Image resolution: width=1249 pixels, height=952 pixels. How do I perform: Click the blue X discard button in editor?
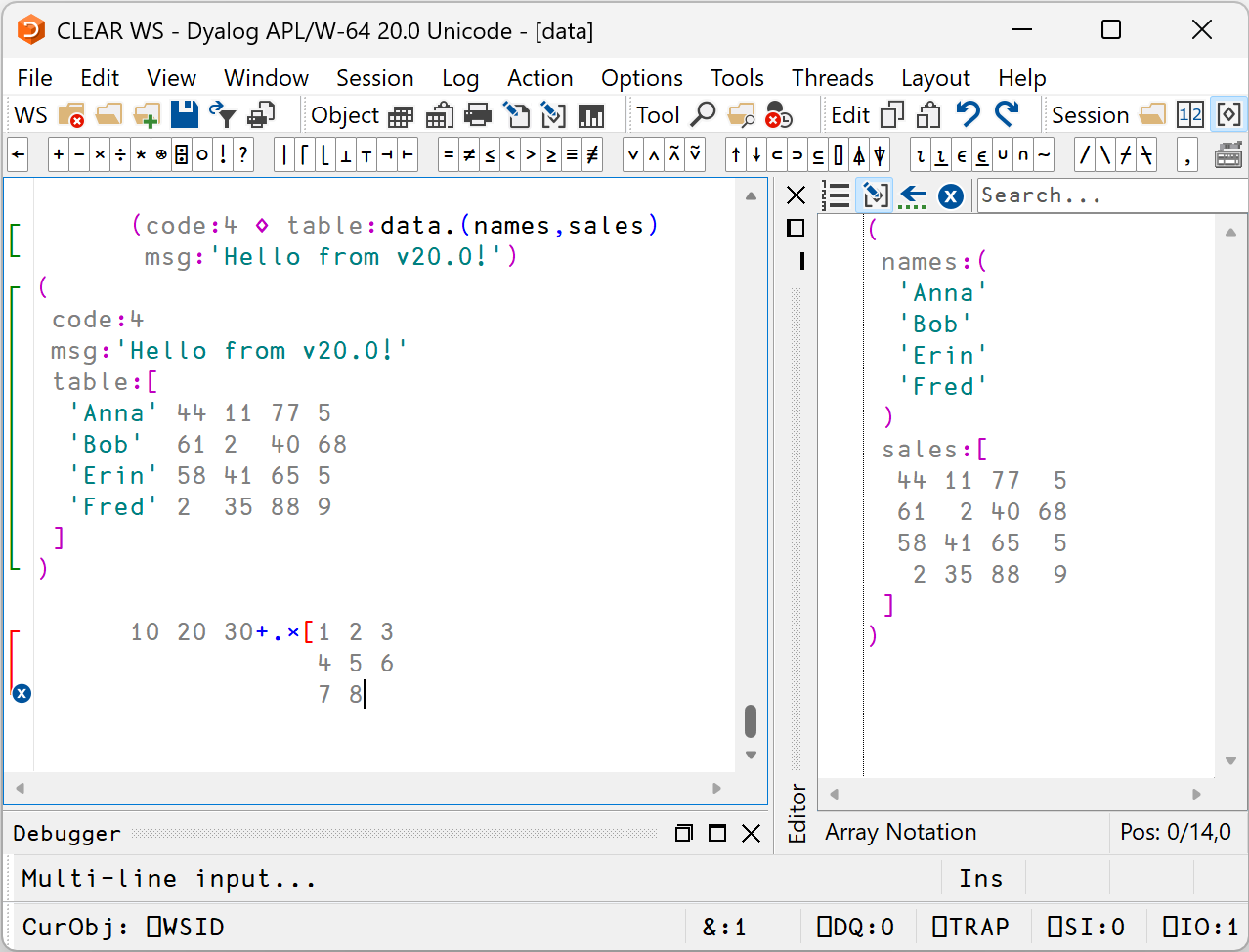[951, 196]
